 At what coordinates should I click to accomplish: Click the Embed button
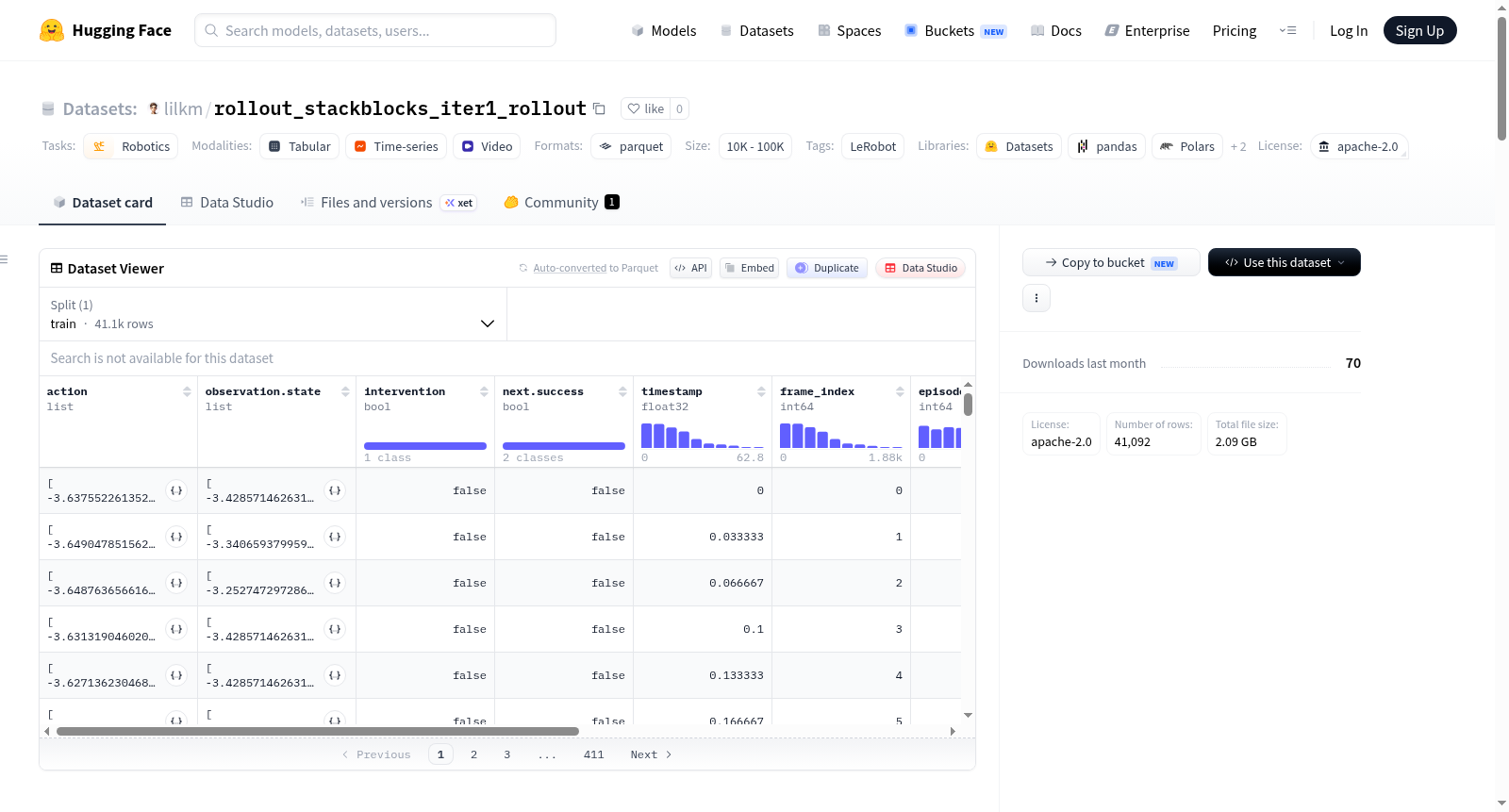(750, 268)
